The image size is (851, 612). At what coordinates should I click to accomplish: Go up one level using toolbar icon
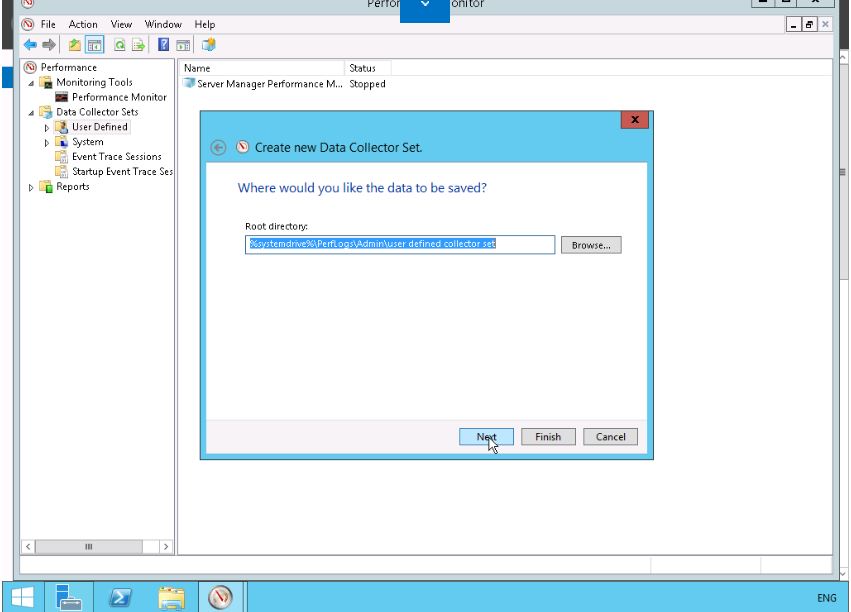click(x=74, y=45)
